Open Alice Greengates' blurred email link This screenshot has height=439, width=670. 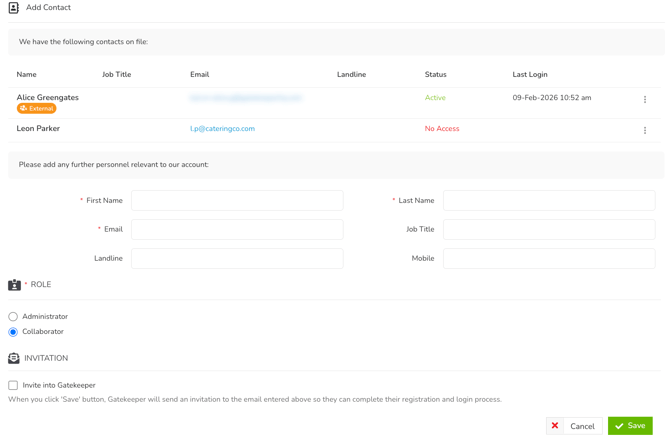tap(246, 98)
